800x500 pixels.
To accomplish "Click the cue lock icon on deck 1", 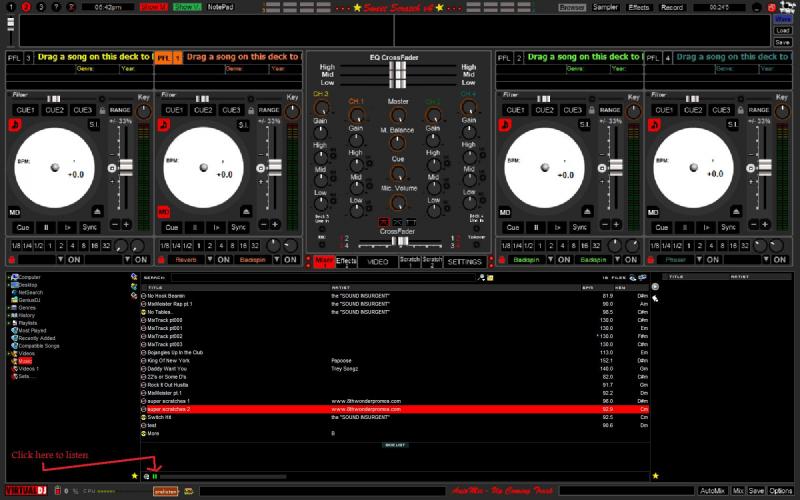I will [x=251, y=110].
